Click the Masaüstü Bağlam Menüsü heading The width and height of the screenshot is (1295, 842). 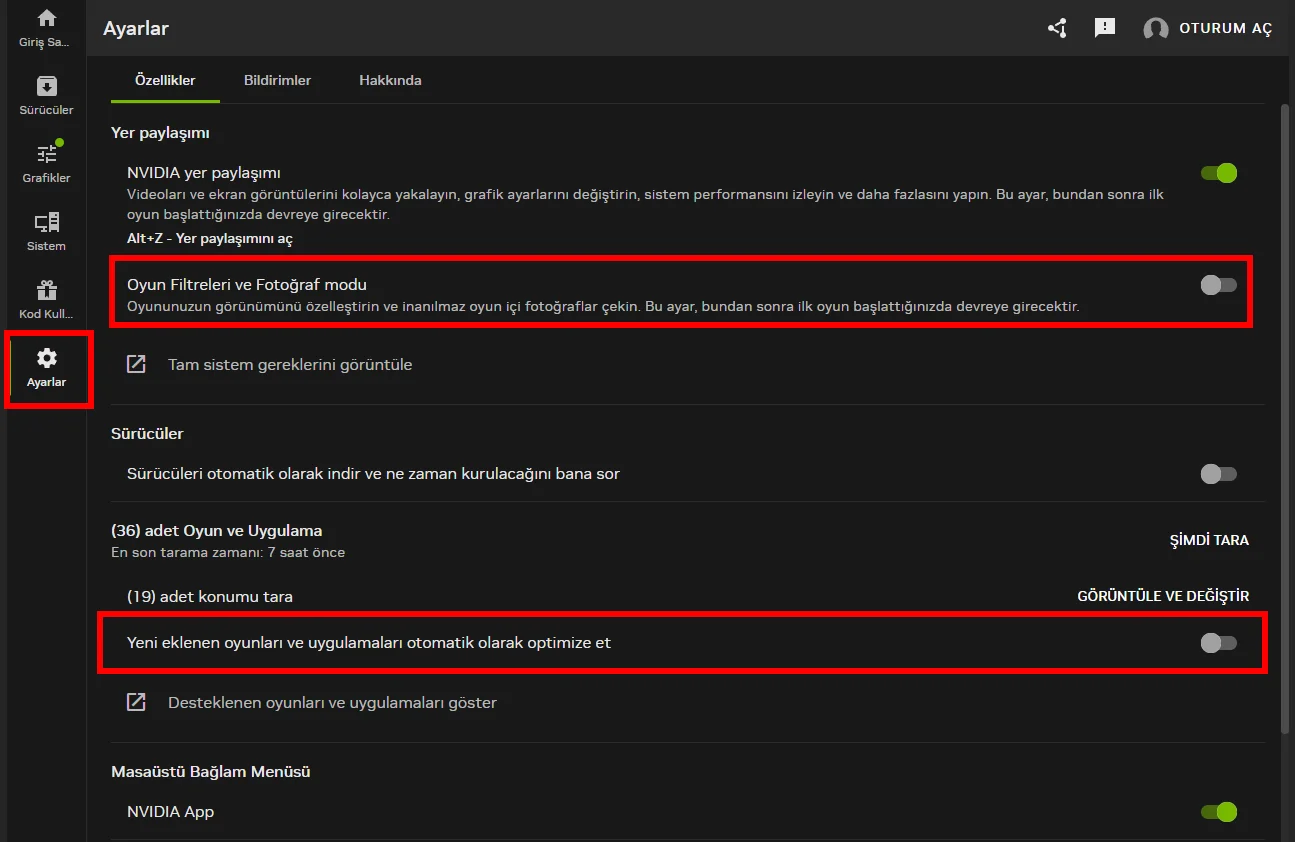coord(211,771)
